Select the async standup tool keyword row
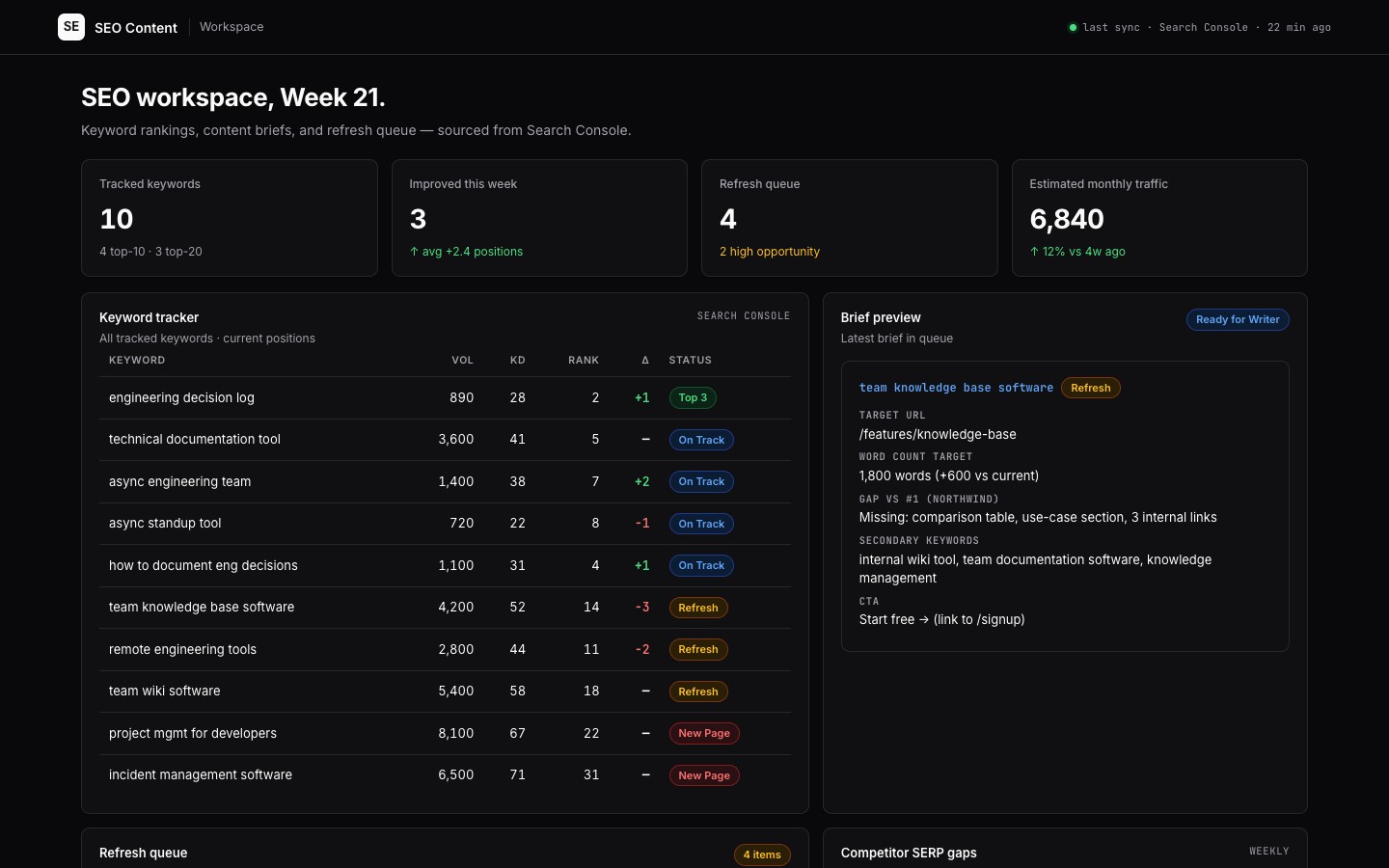The width and height of the screenshot is (1389, 868). 445,524
